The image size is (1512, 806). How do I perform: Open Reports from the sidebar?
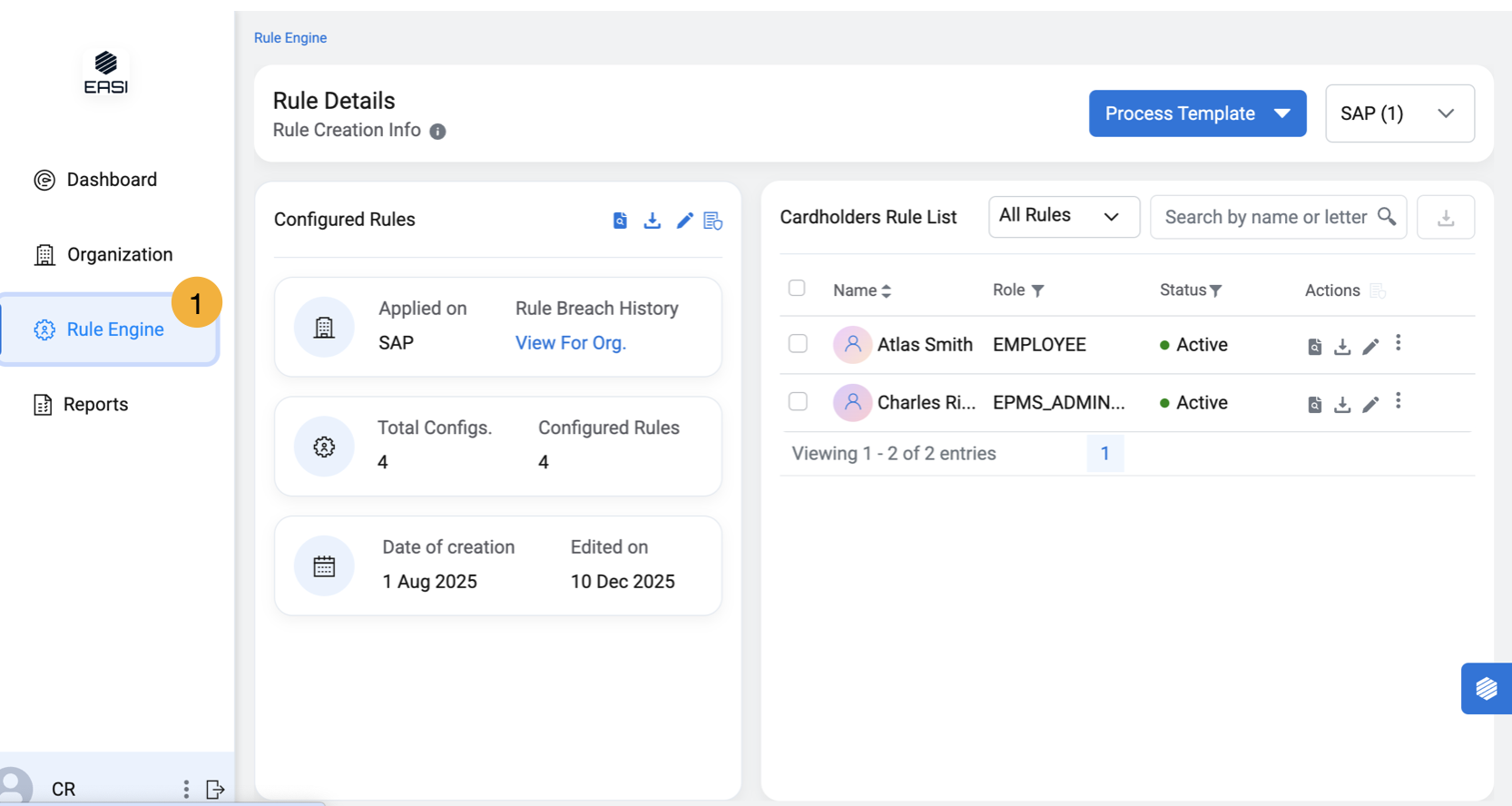95,405
